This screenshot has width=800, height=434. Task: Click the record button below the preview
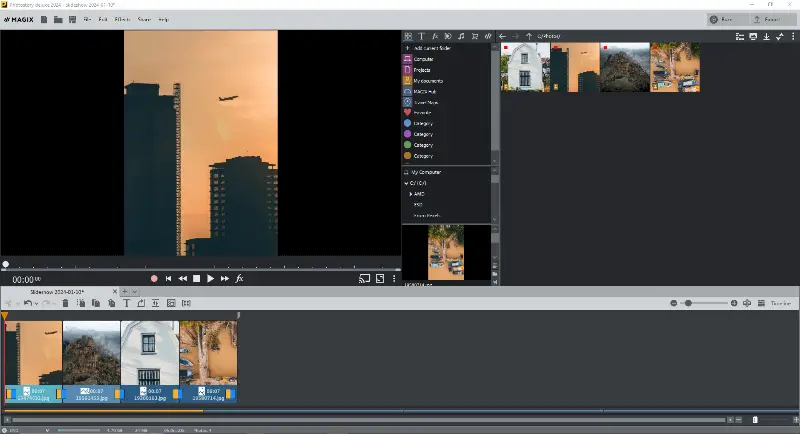[x=154, y=278]
